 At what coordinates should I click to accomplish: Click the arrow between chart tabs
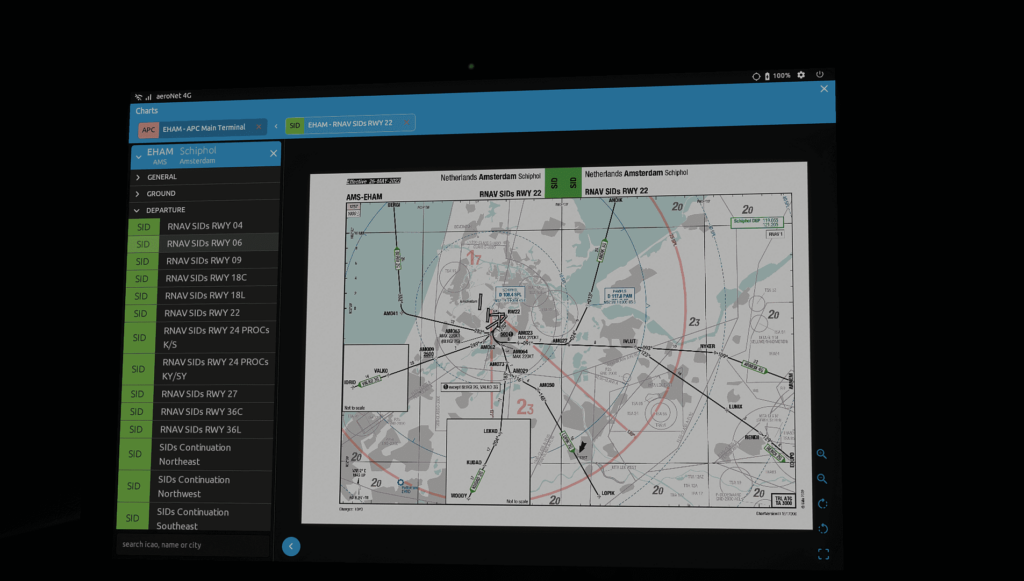(276, 126)
